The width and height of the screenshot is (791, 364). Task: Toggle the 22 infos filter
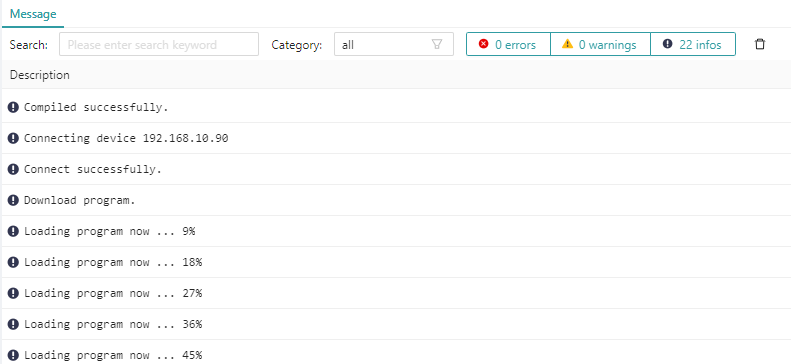tap(693, 44)
